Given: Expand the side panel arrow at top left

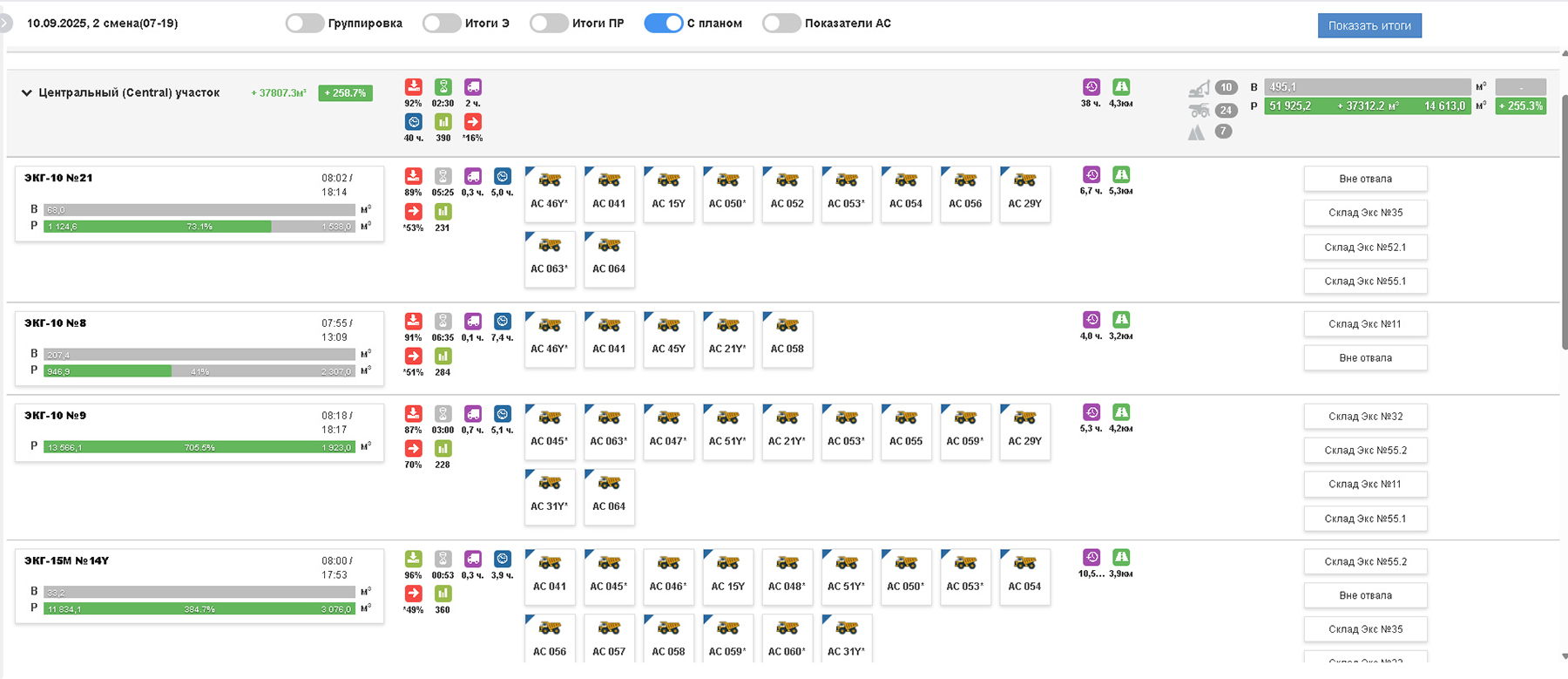Looking at the screenshot, I should [x=5, y=23].
